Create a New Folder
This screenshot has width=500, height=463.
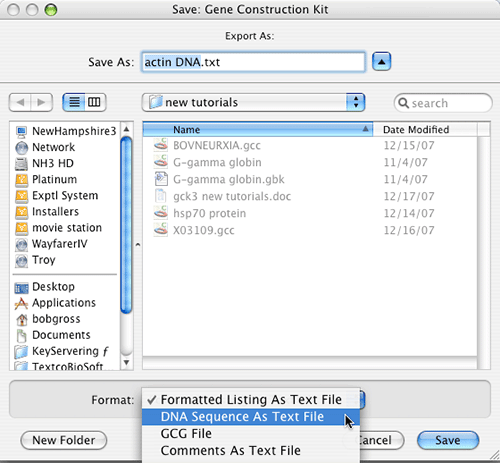pos(64,440)
